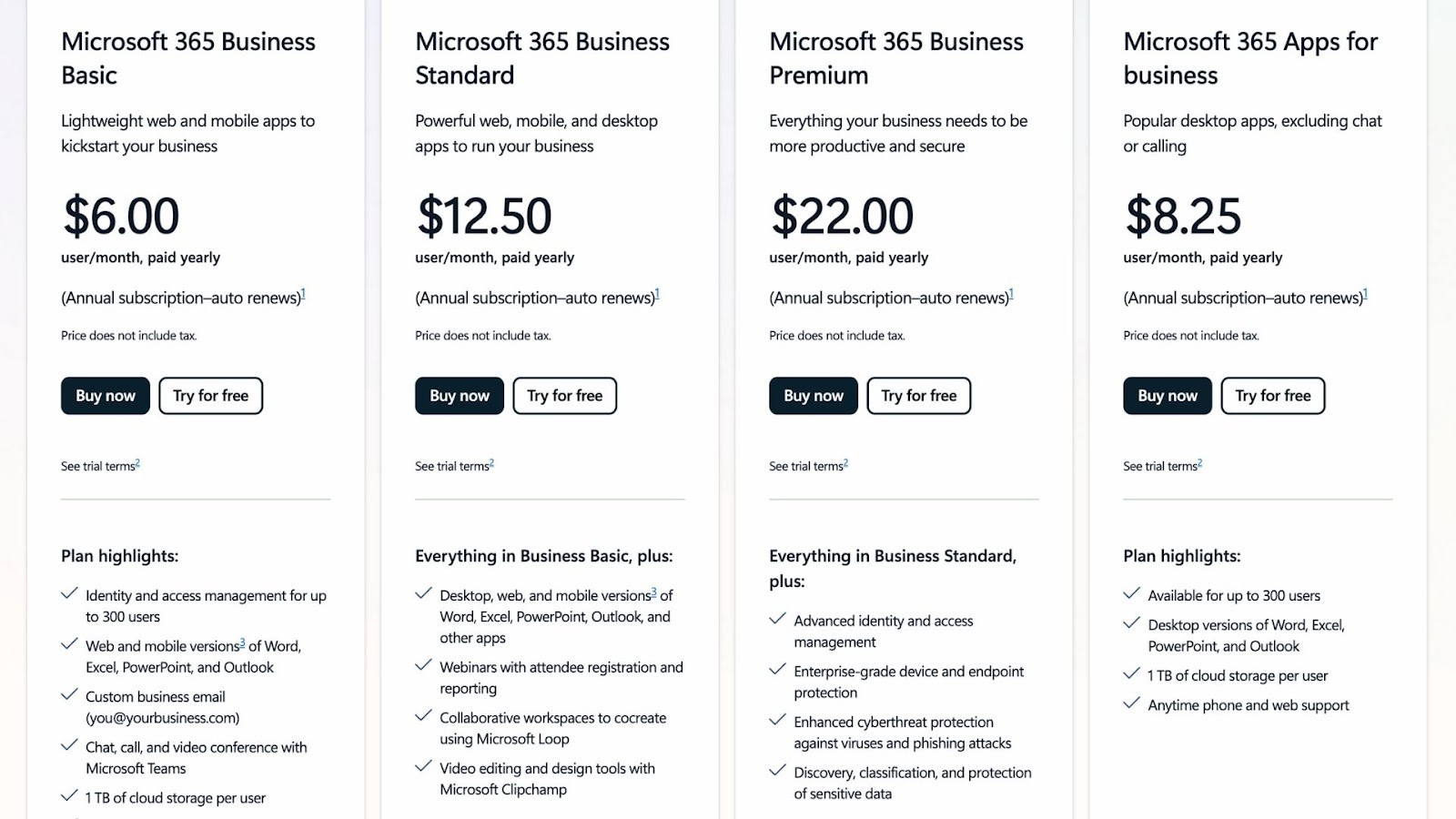Click Buy now for Microsoft 365 Business Standard

[x=459, y=395]
